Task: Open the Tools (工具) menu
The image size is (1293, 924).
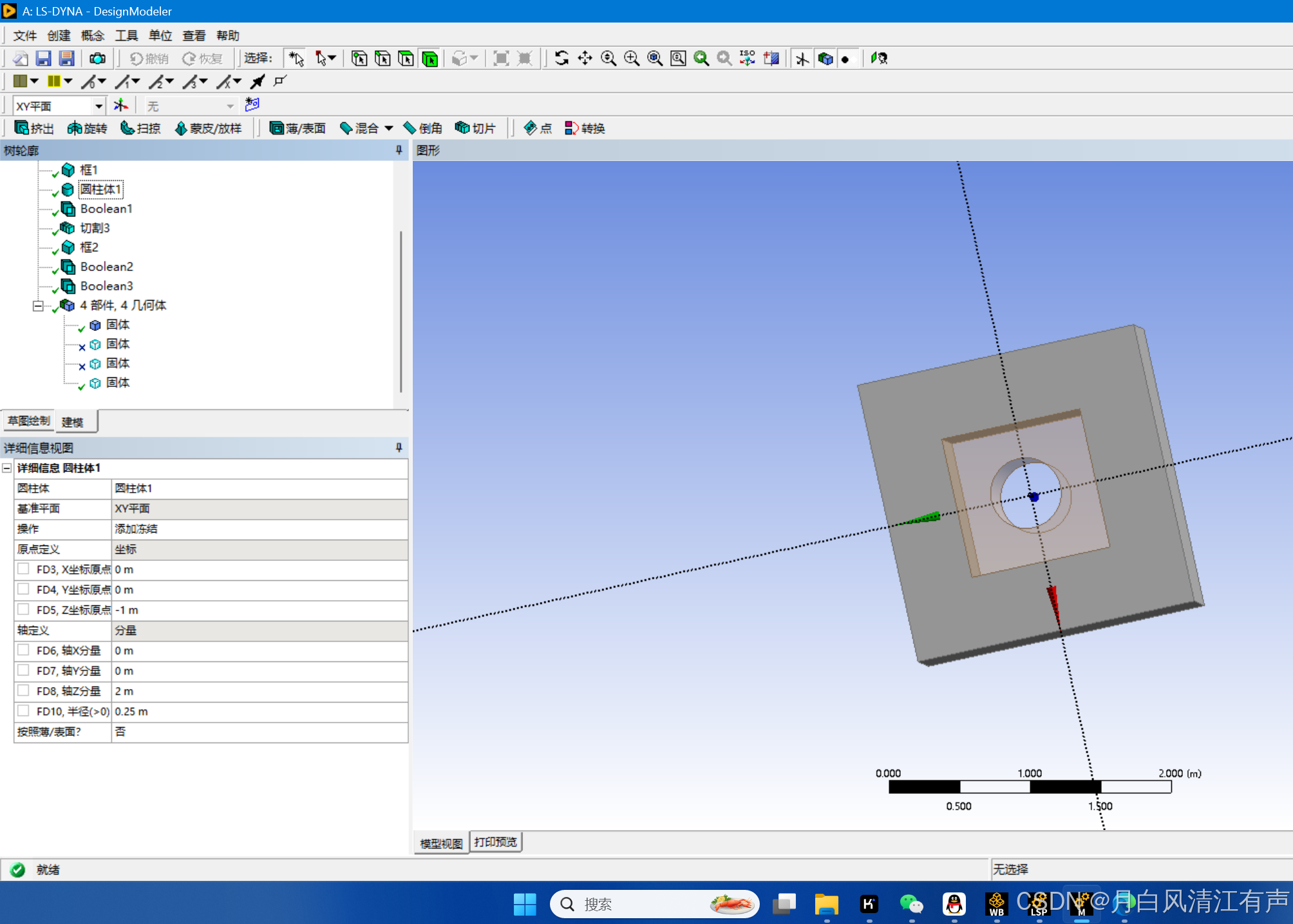Action: [x=126, y=35]
